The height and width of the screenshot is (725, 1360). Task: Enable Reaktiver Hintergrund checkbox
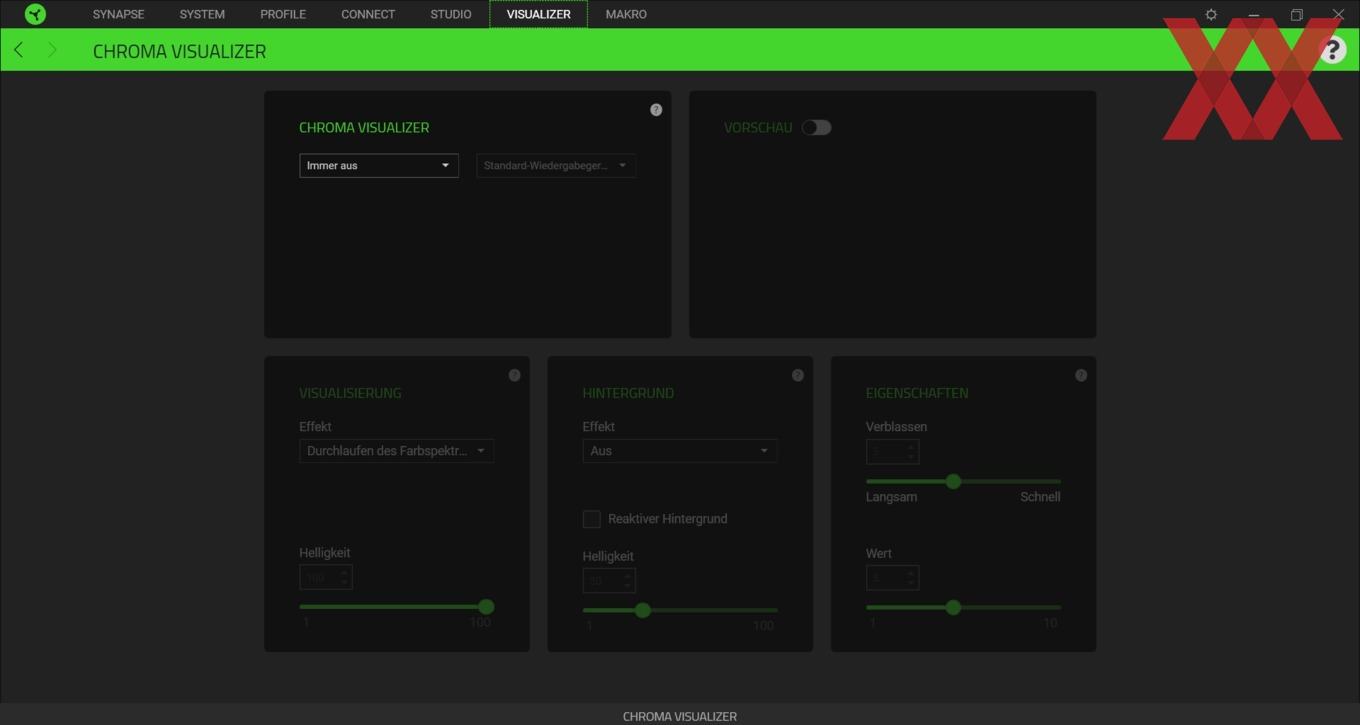592,519
